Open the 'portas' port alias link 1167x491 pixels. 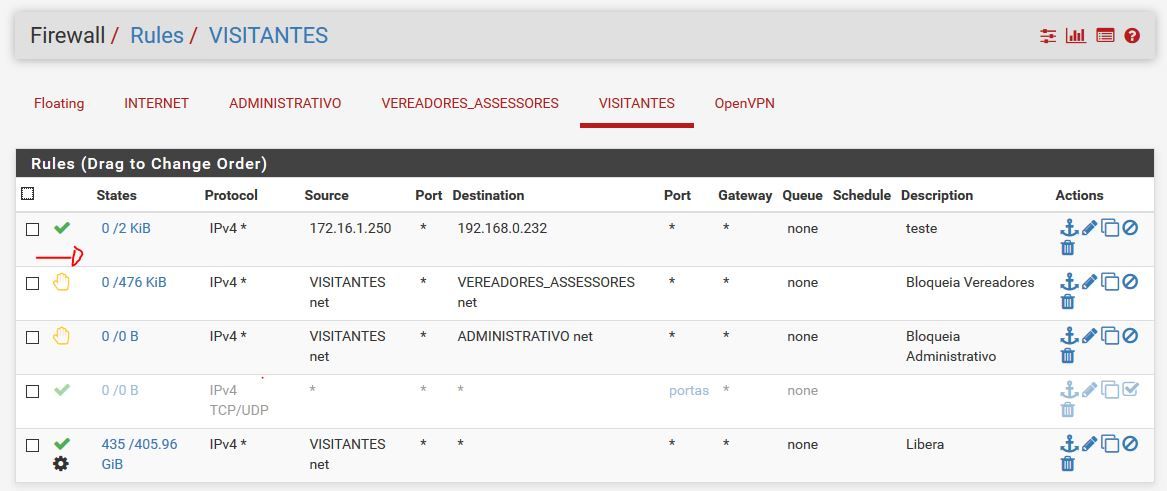(x=688, y=390)
